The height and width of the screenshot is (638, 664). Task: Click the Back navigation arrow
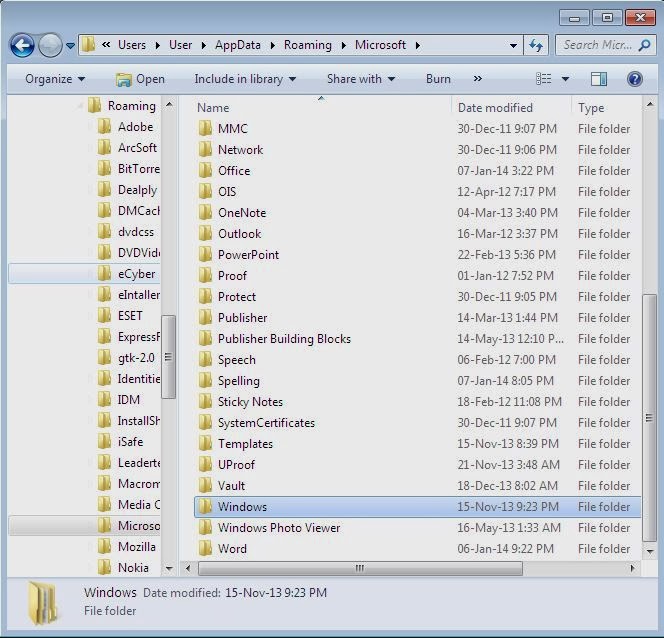[x=22, y=45]
